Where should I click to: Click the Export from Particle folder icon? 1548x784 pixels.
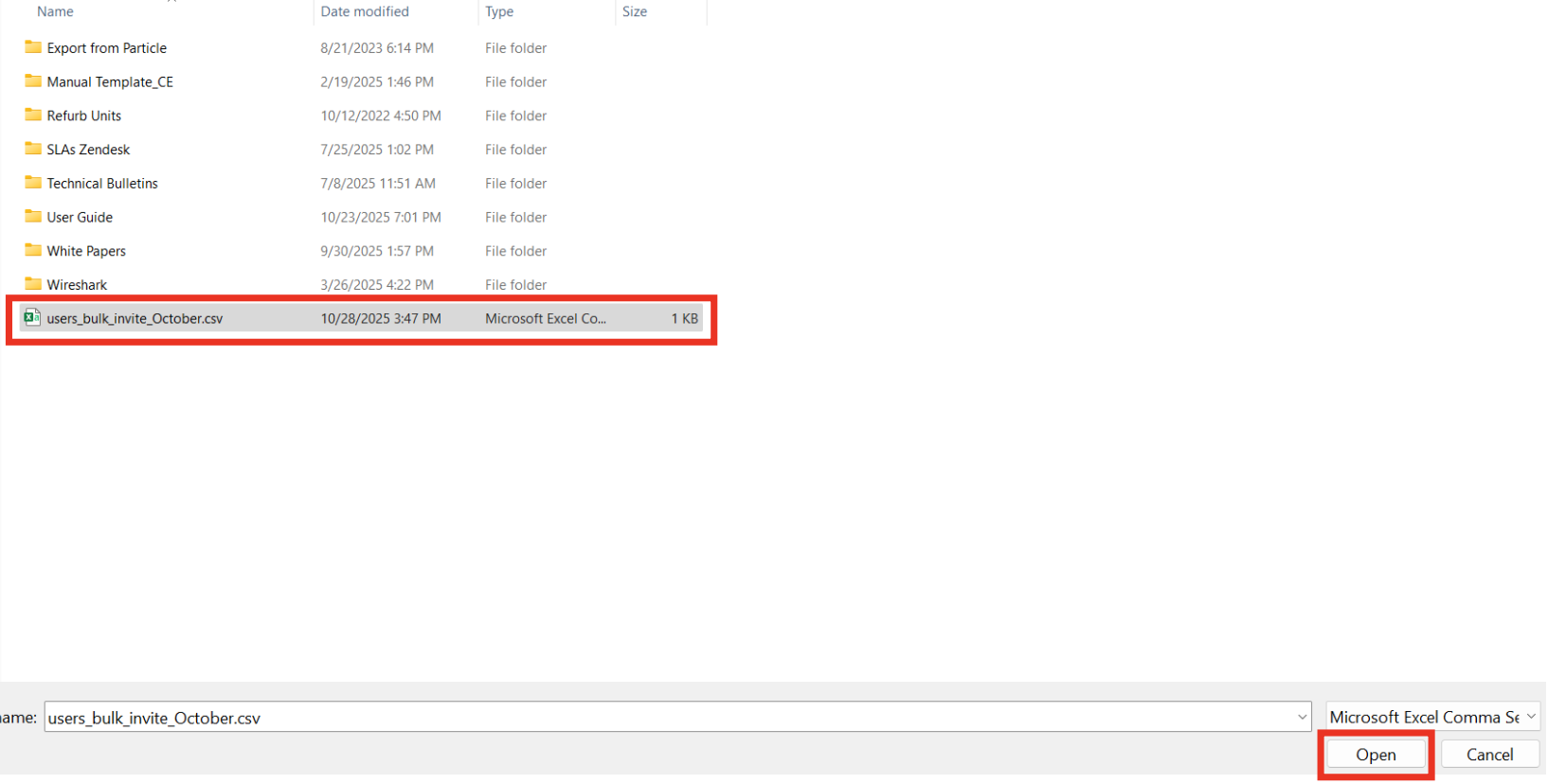click(33, 47)
